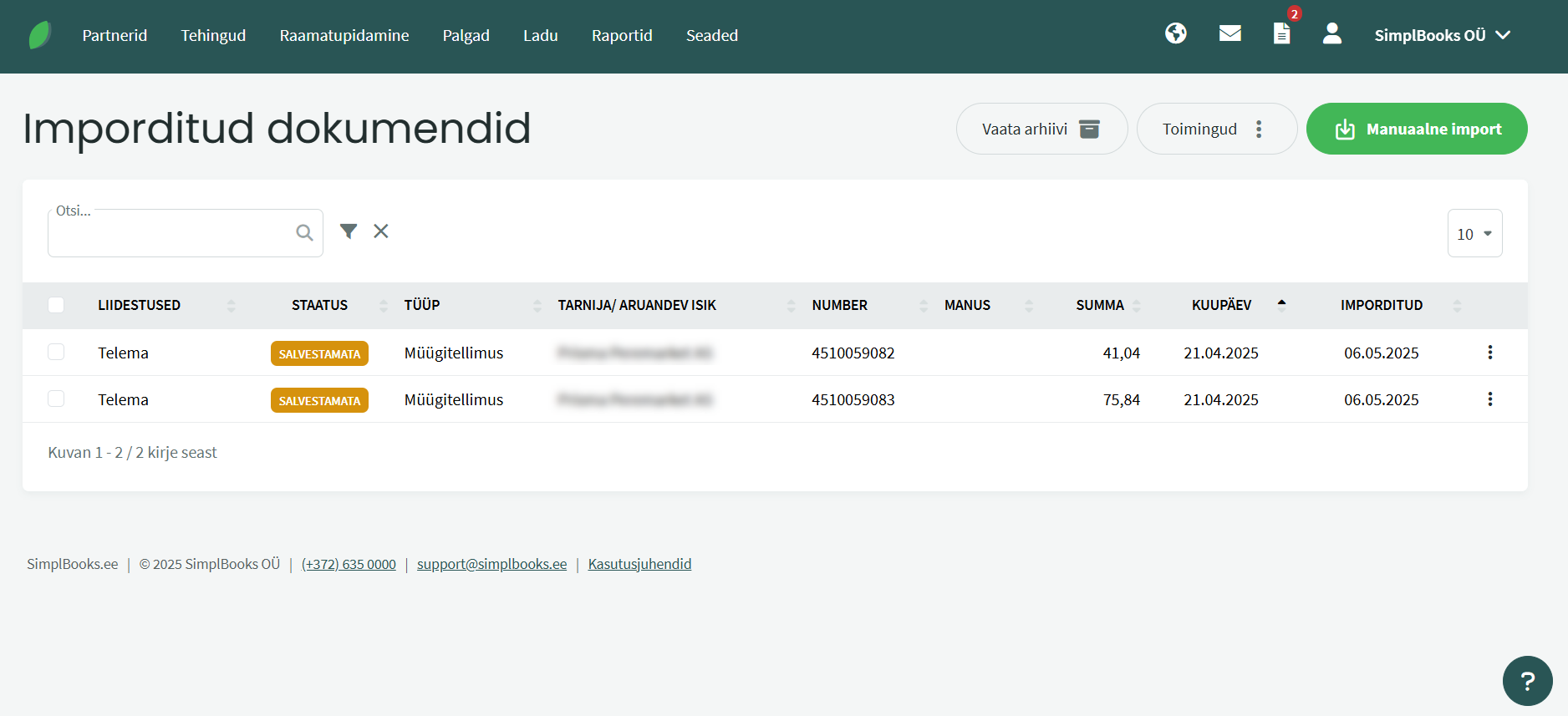Open the funnel filter icon
Screen dimensions: 1568x716
click(349, 231)
